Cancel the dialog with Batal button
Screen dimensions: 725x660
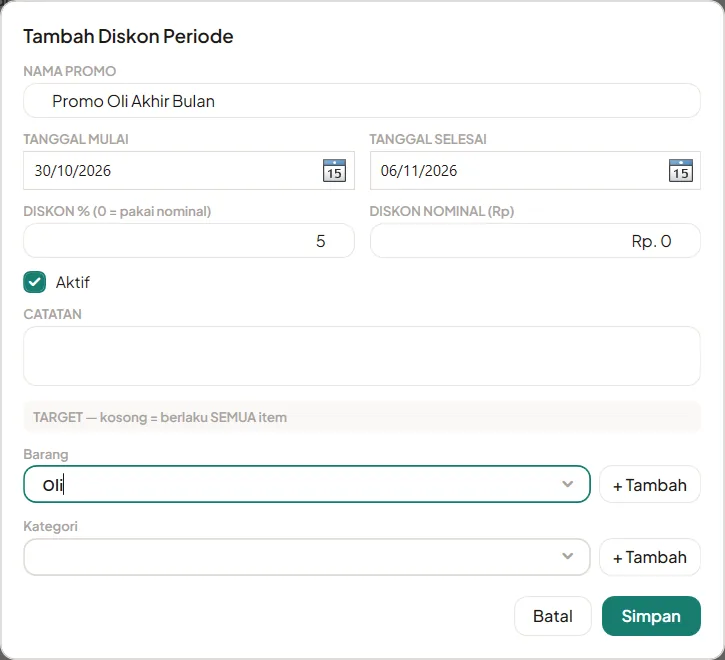tap(553, 616)
